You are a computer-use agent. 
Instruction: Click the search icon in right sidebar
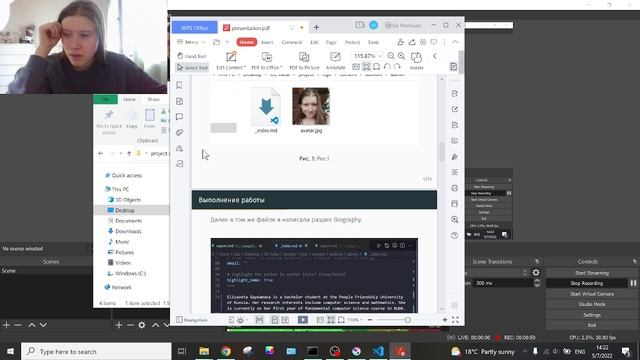pyautogui.click(x=455, y=220)
